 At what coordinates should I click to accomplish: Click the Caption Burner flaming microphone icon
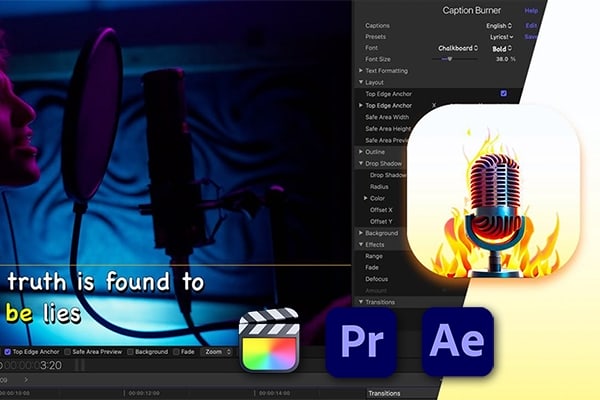click(x=494, y=191)
